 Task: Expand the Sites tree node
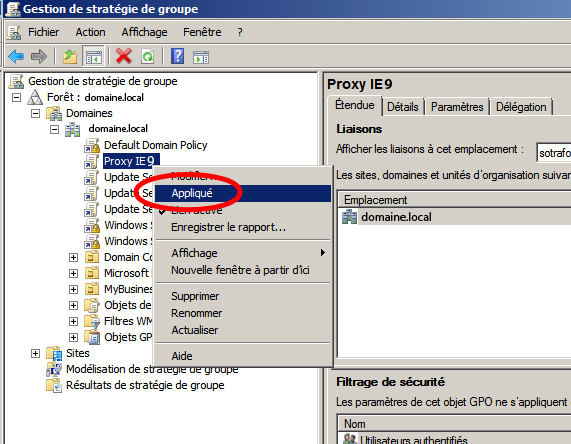pos(35,354)
